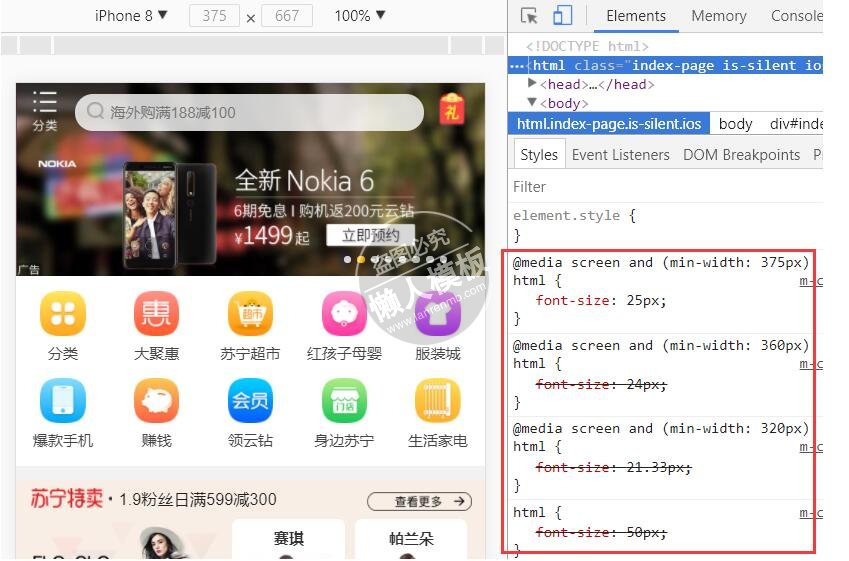Click the viewport width field 375
Screen dimensions: 849x561
[x=214, y=16]
